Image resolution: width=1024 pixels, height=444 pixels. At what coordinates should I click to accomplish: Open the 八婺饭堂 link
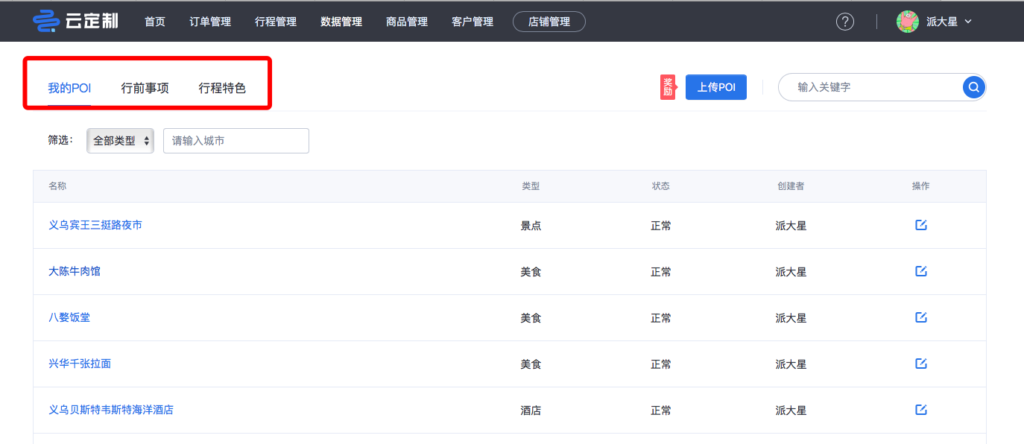click(x=69, y=318)
